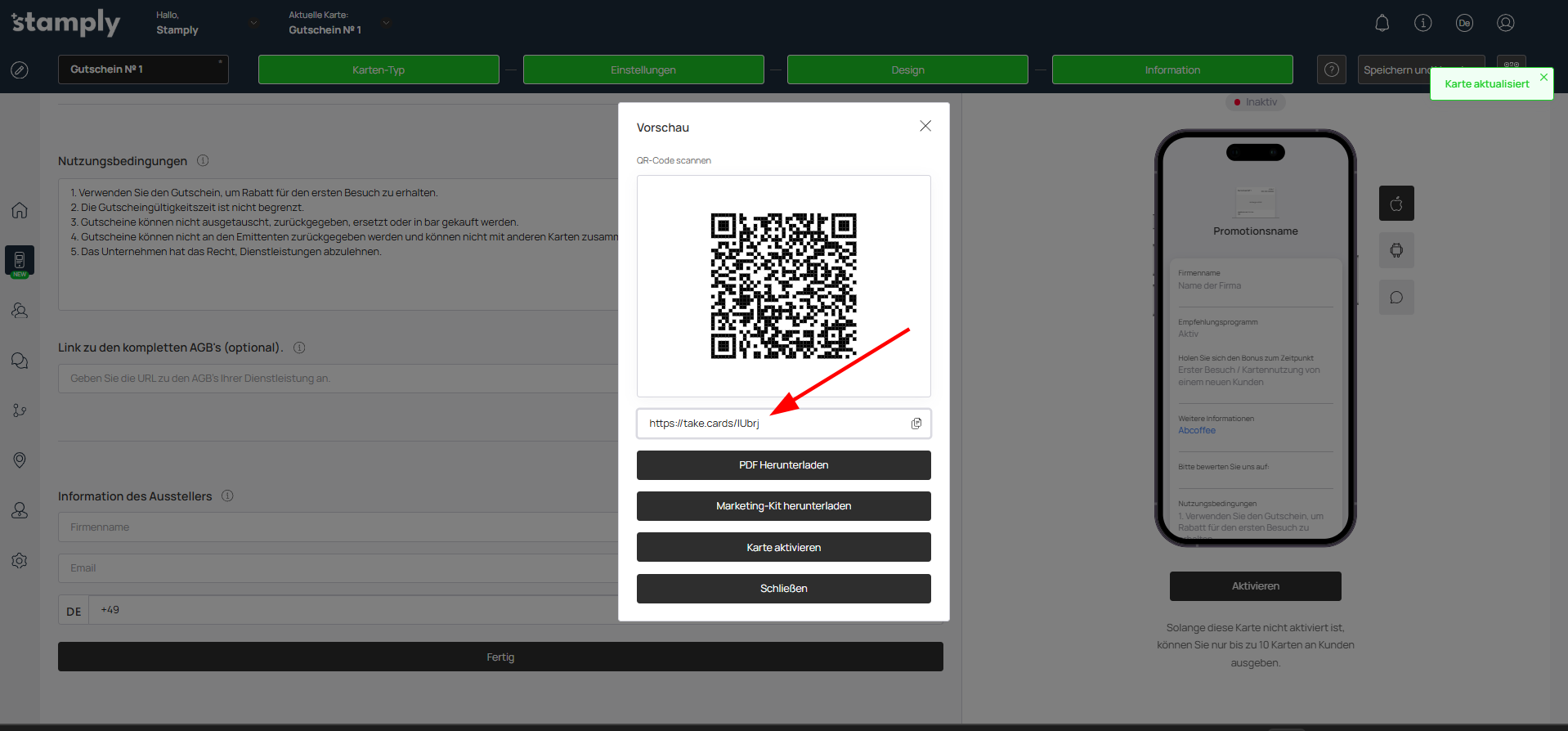Image resolution: width=1568 pixels, height=731 pixels.
Task: Open the settings gear in sidebar
Action: [x=20, y=561]
